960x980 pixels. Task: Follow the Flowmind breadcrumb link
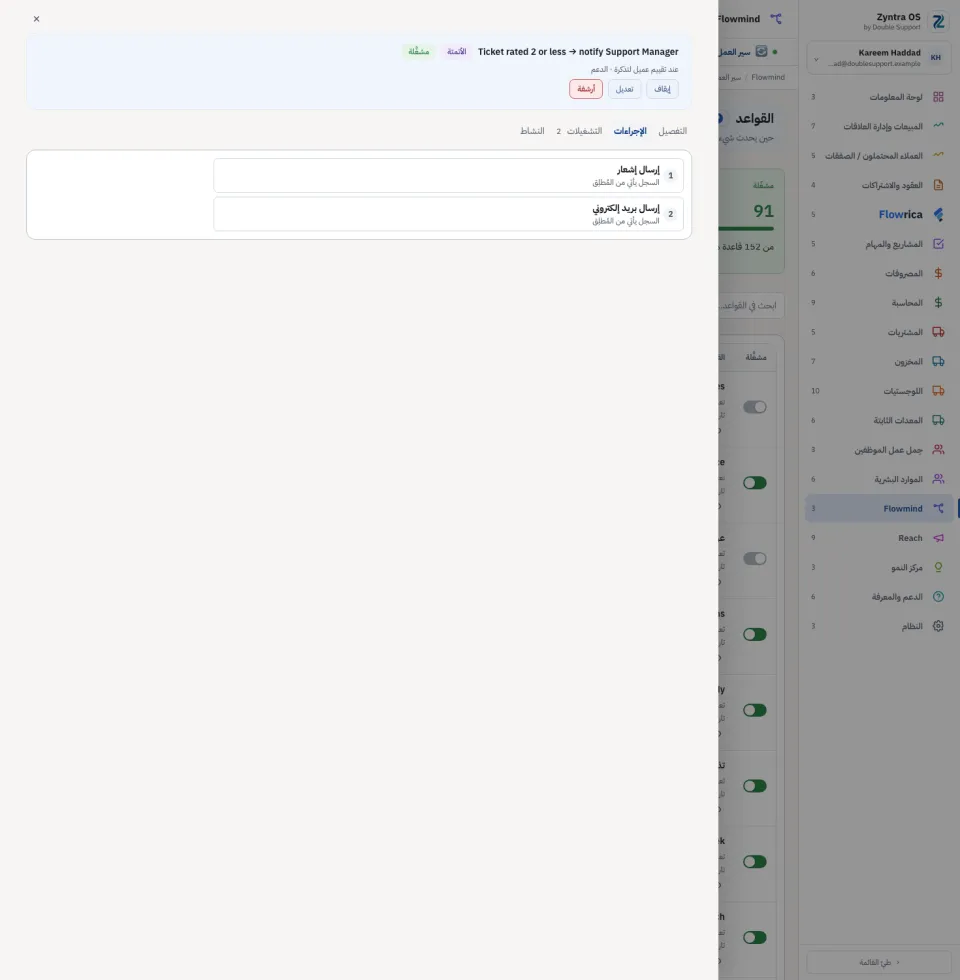tap(768, 77)
